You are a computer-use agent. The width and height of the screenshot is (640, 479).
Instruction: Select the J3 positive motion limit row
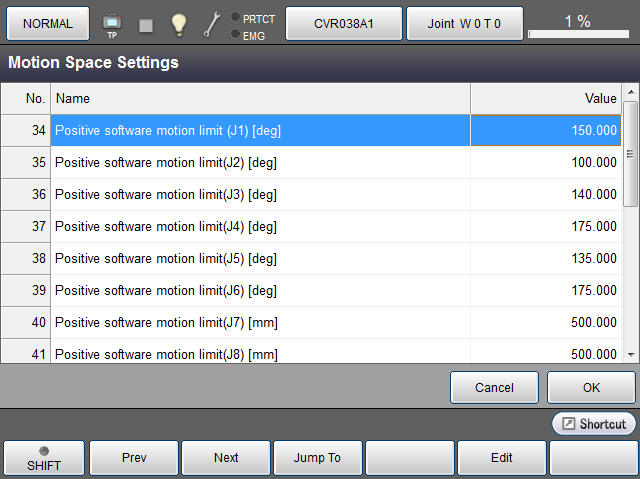(x=260, y=195)
